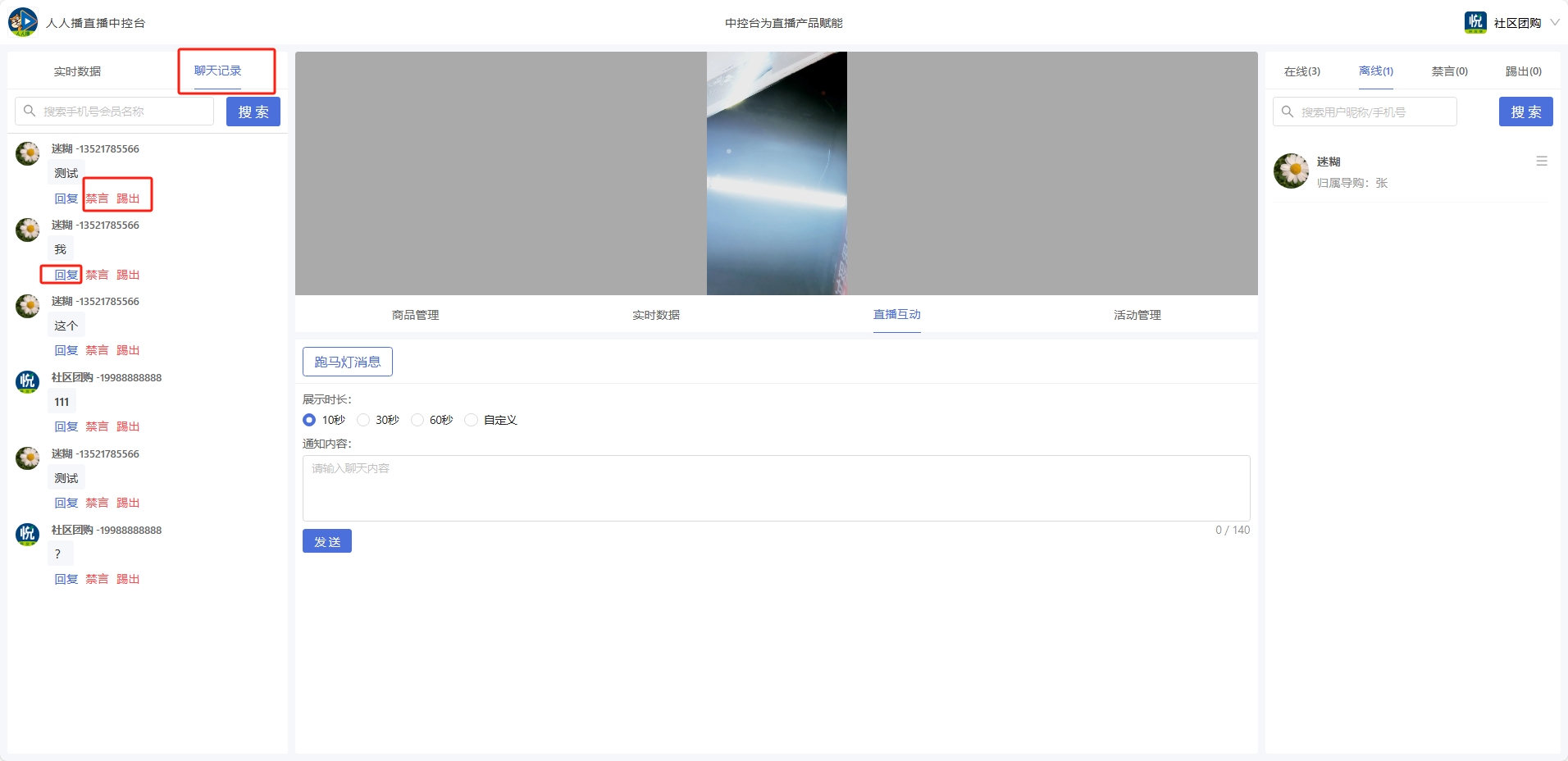Click the 发送 button

327,541
